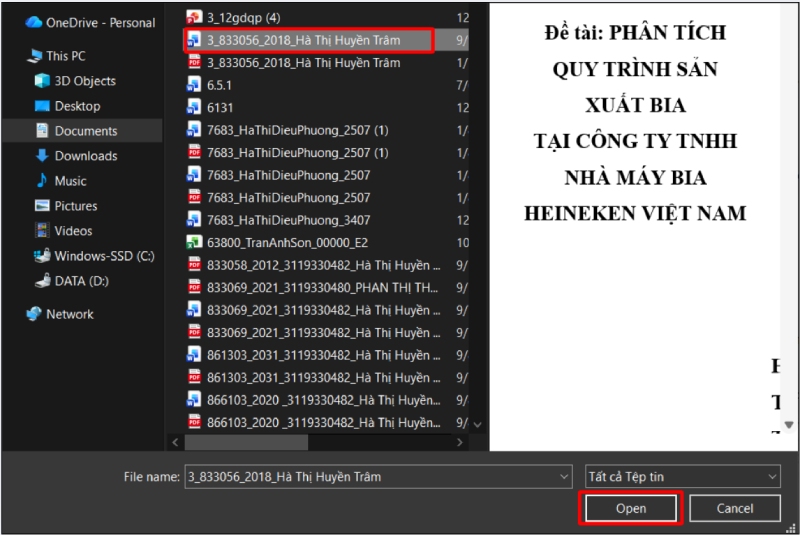
Task: Select 861303_2031_3119330482 Word file name
Action: 323,355
